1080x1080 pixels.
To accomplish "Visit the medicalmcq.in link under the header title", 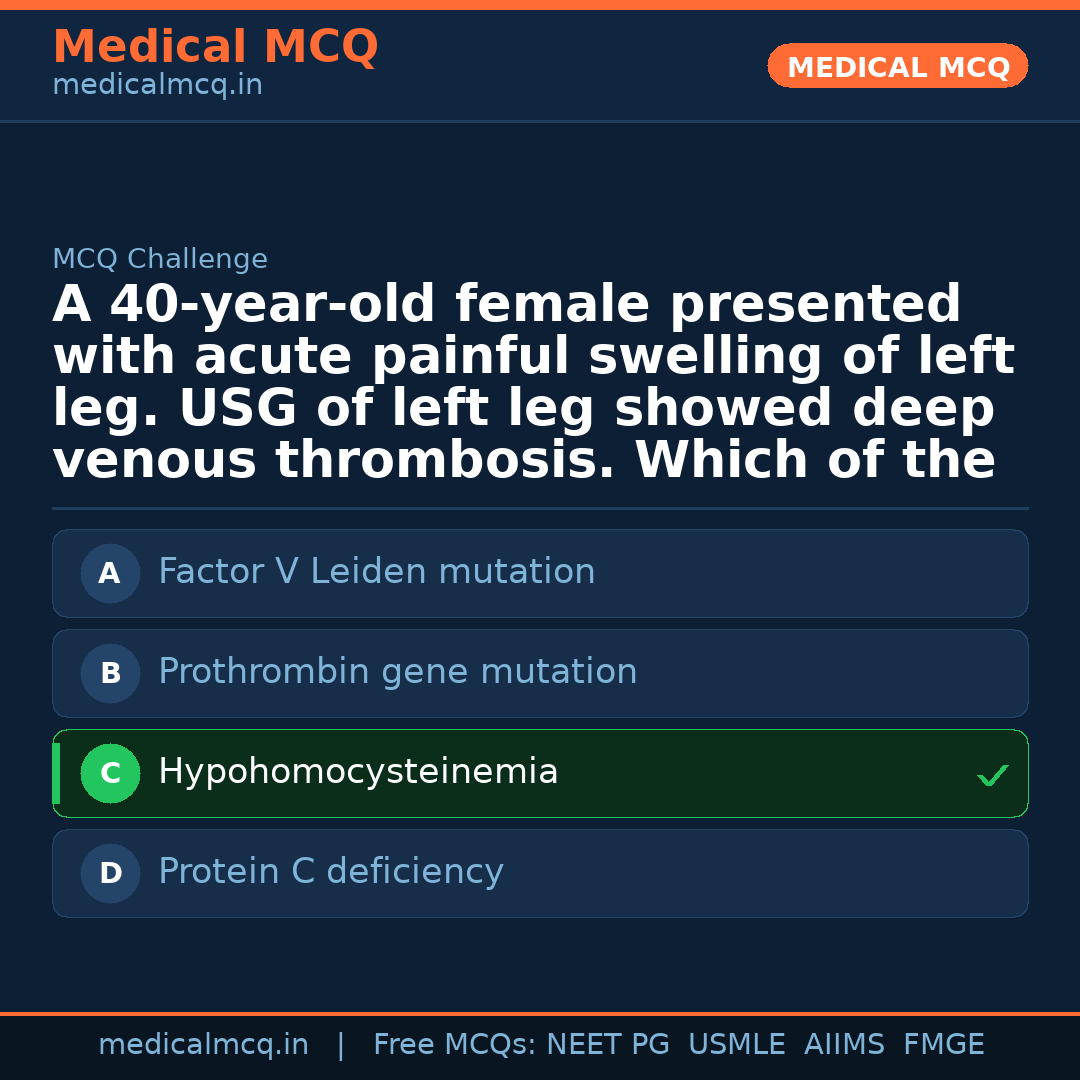I will [157, 85].
